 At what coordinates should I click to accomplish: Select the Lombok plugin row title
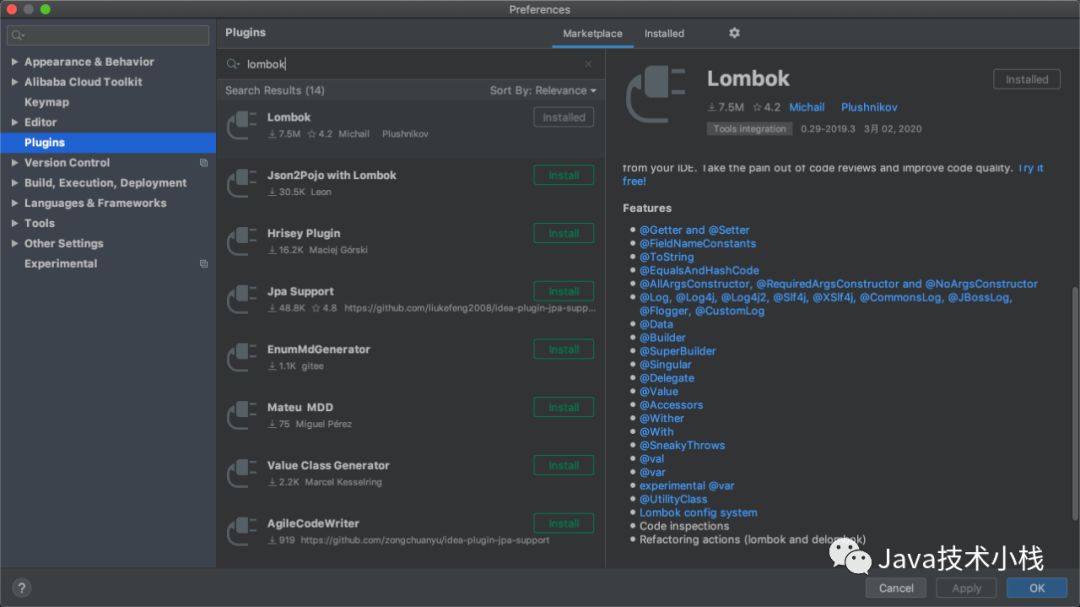pos(289,117)
